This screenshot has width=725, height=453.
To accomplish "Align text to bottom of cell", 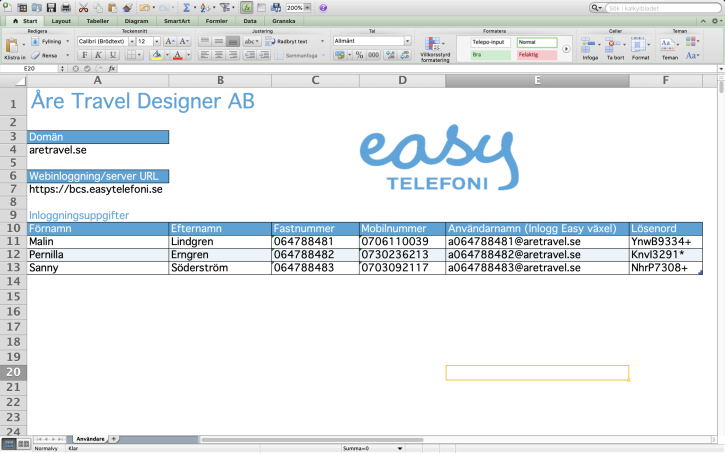I will pyautogui.click(x=233, y=41).
